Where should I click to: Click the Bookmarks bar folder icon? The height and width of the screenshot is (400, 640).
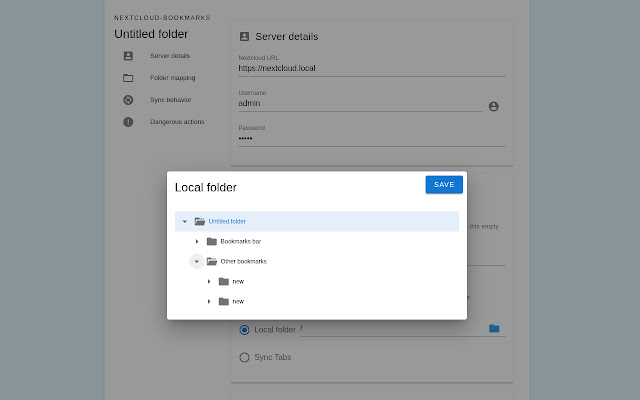click(212, 241)
